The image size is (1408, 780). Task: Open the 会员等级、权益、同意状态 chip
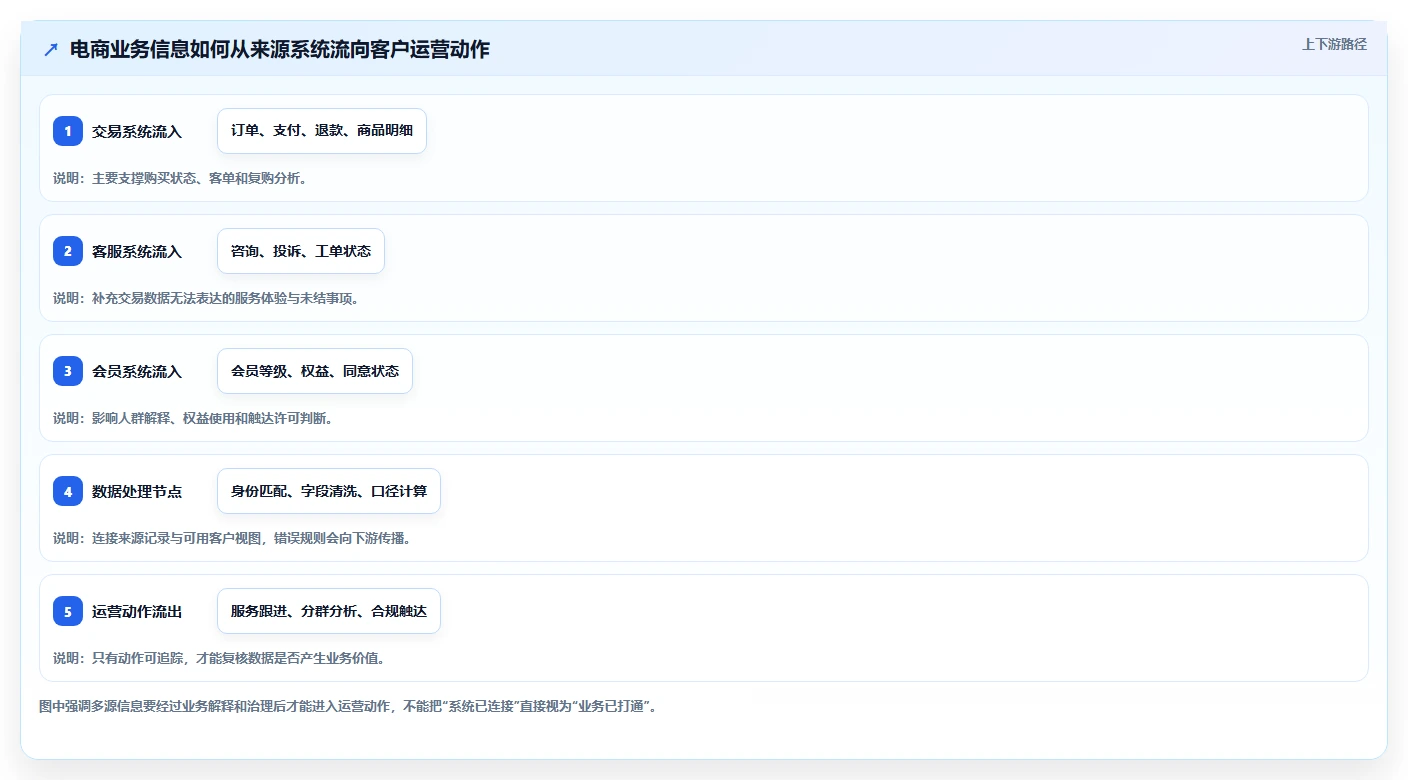coord(315,371)
